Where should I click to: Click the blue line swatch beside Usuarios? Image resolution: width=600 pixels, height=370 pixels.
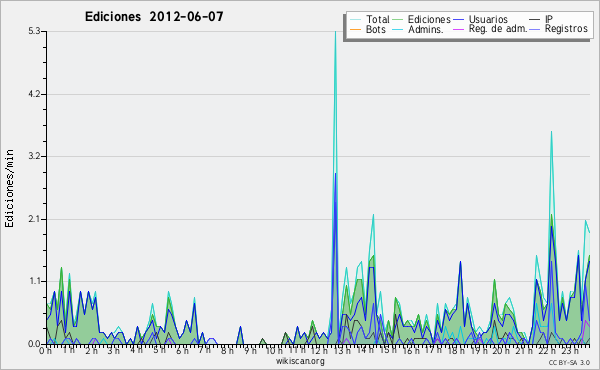[458, 20]
